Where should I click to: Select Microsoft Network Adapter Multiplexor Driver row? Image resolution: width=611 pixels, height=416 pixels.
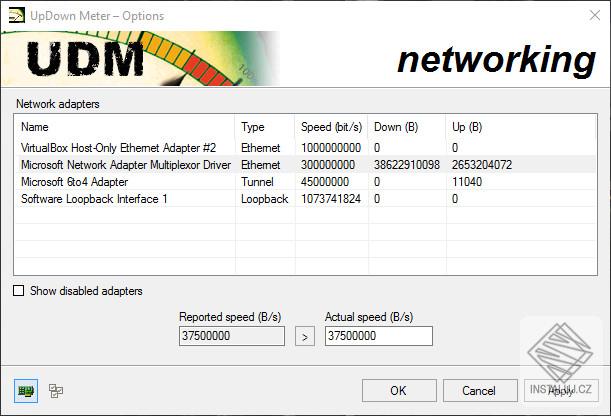tap(305, 165)
